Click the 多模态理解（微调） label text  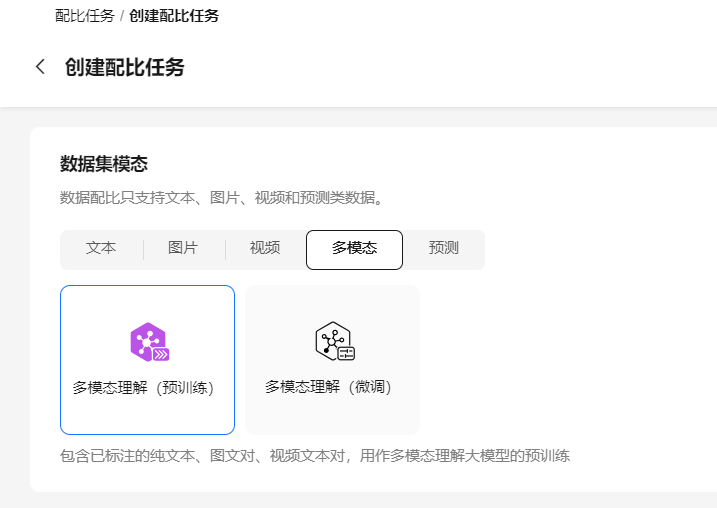328,386
